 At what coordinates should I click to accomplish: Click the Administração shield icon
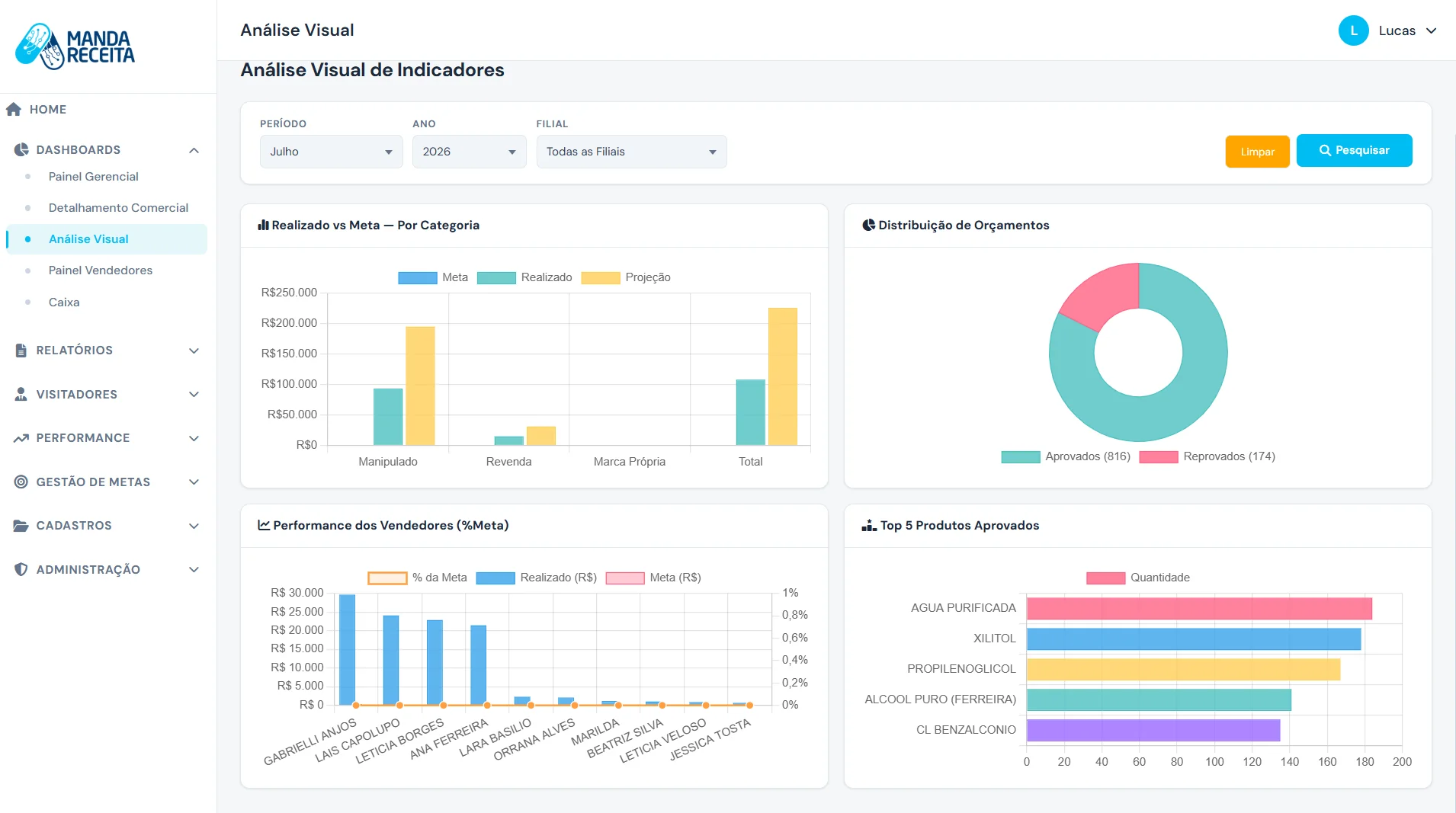coord(21,569)
